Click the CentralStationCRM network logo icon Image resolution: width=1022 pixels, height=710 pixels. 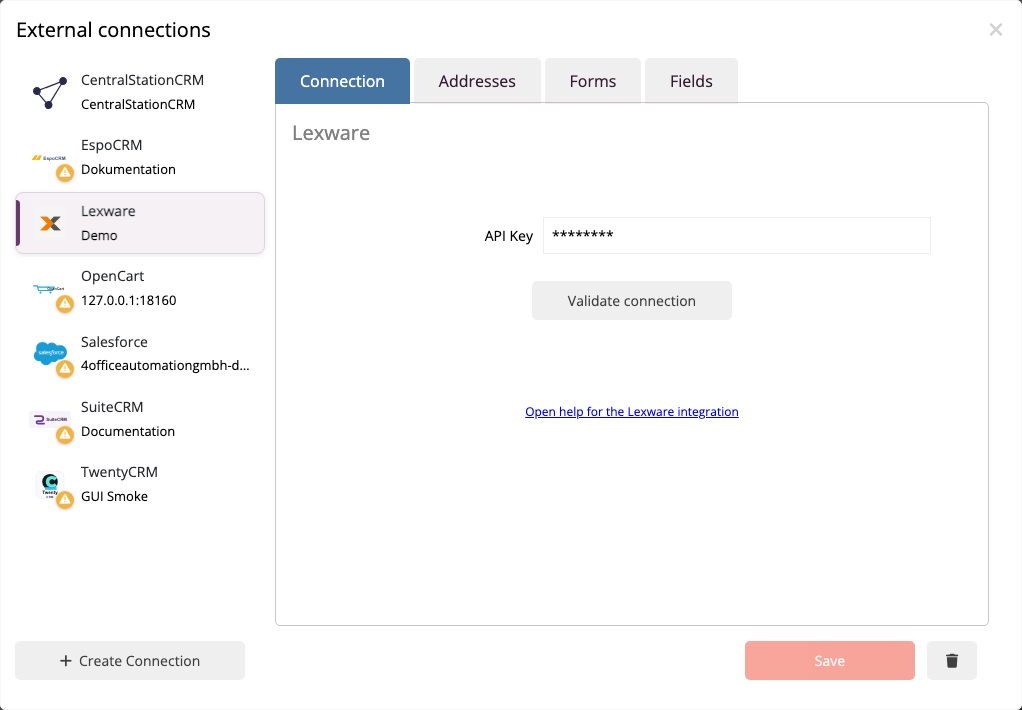tap(50, 93)
